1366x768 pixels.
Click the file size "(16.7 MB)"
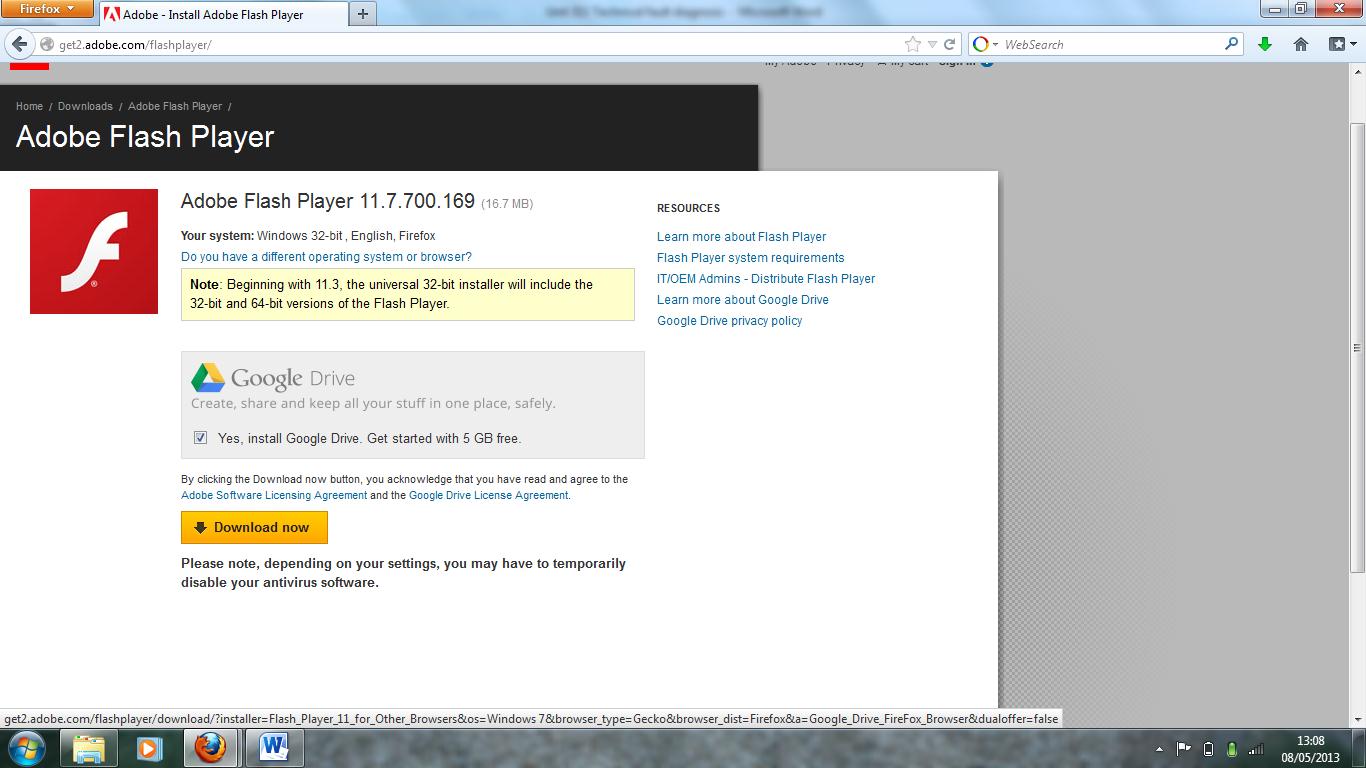click(507, 204)
